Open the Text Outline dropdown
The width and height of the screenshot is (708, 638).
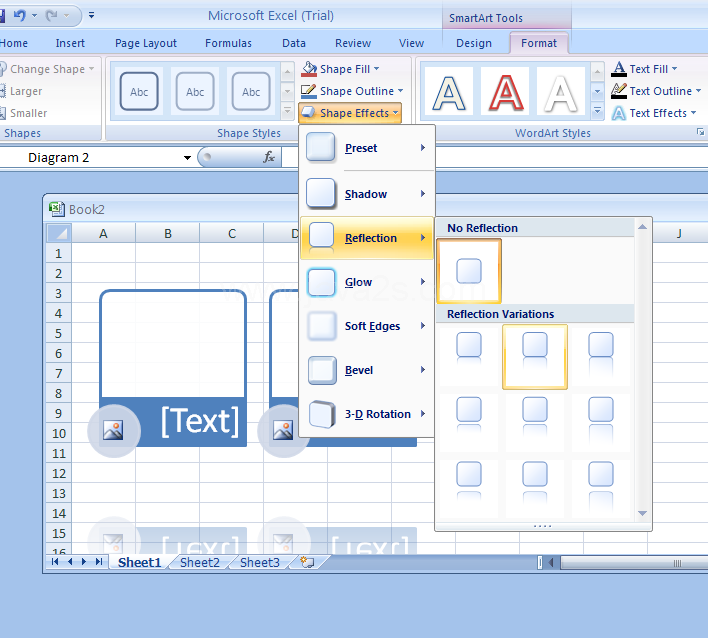click(x=656, y=91)
